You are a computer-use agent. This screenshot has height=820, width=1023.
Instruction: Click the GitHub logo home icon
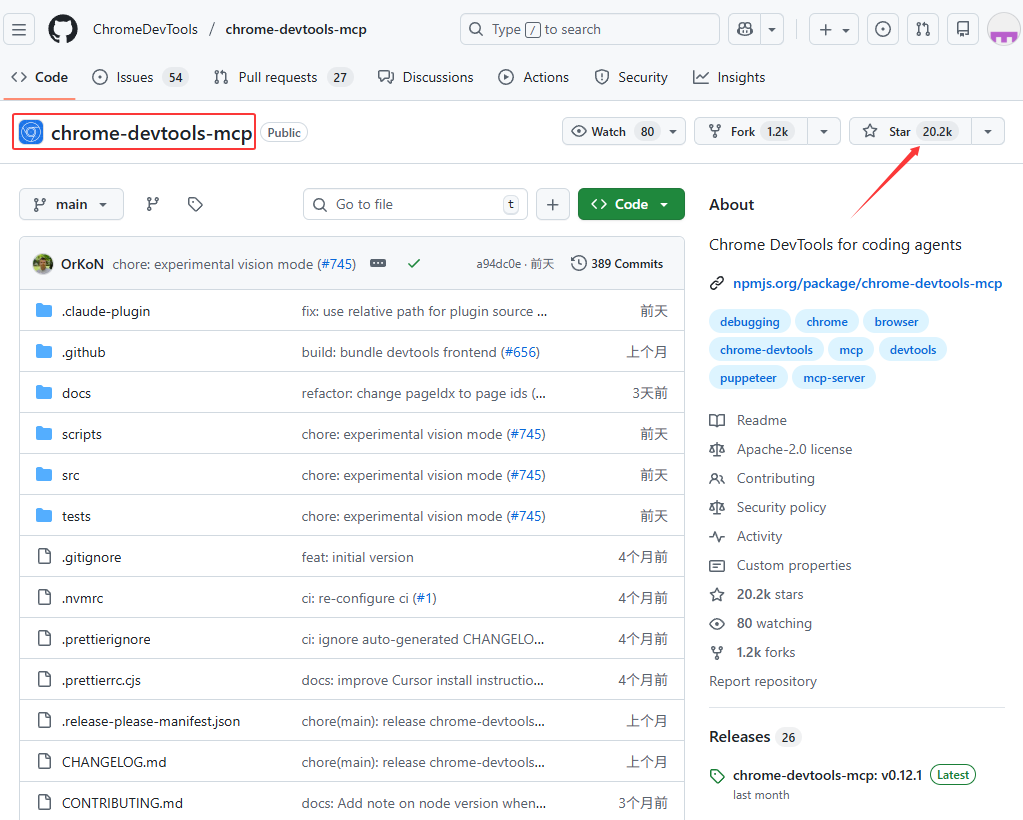click(x=63, y=29)
